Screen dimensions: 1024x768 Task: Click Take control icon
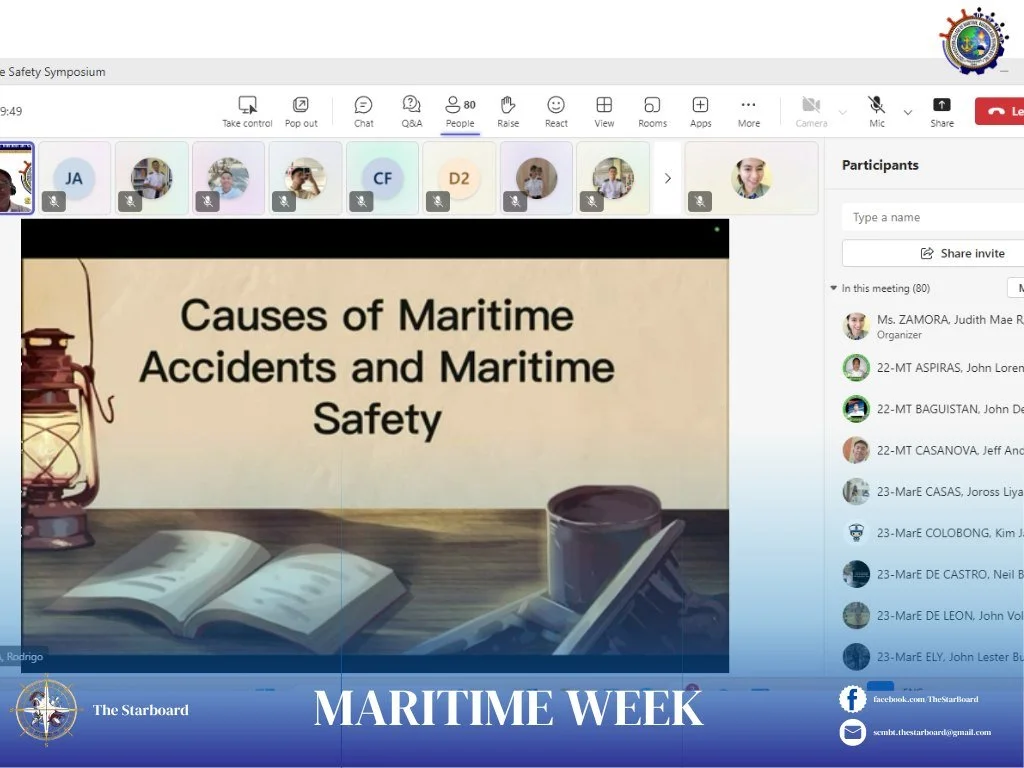(x=247, y=105)
